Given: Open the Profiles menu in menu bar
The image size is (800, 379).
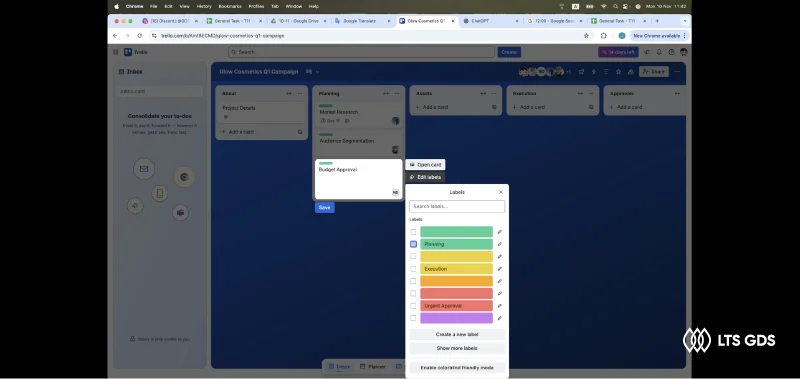Looking at the screenshot, I should (x=256, y=7).
